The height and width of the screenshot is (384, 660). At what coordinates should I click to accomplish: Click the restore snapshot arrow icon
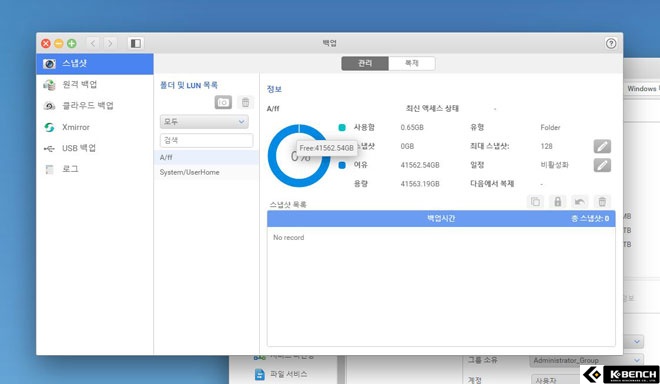tap(580, 202)
